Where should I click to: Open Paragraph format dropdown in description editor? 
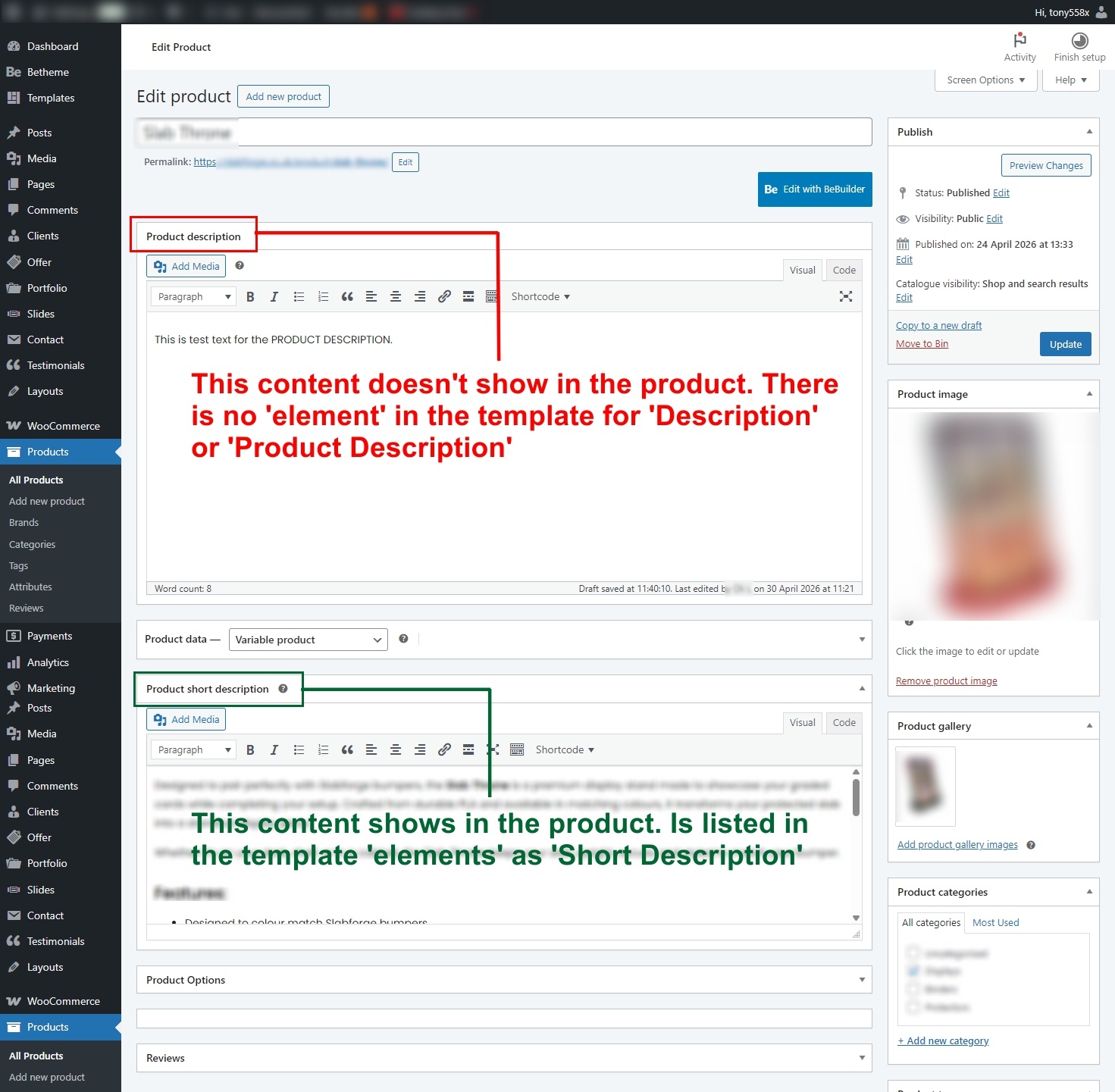[193, 297]
